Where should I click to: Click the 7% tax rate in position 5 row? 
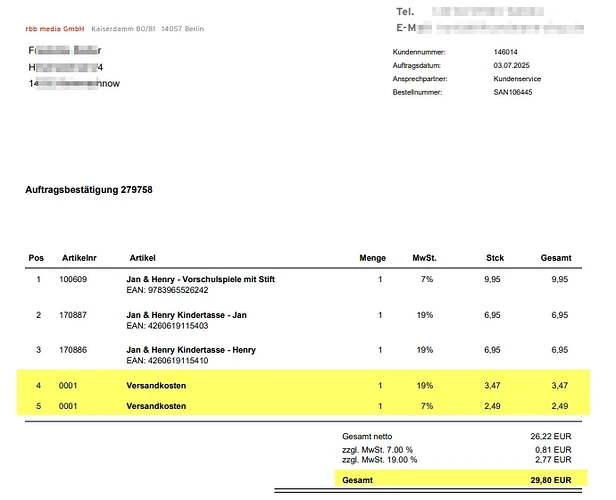point(427,406)
